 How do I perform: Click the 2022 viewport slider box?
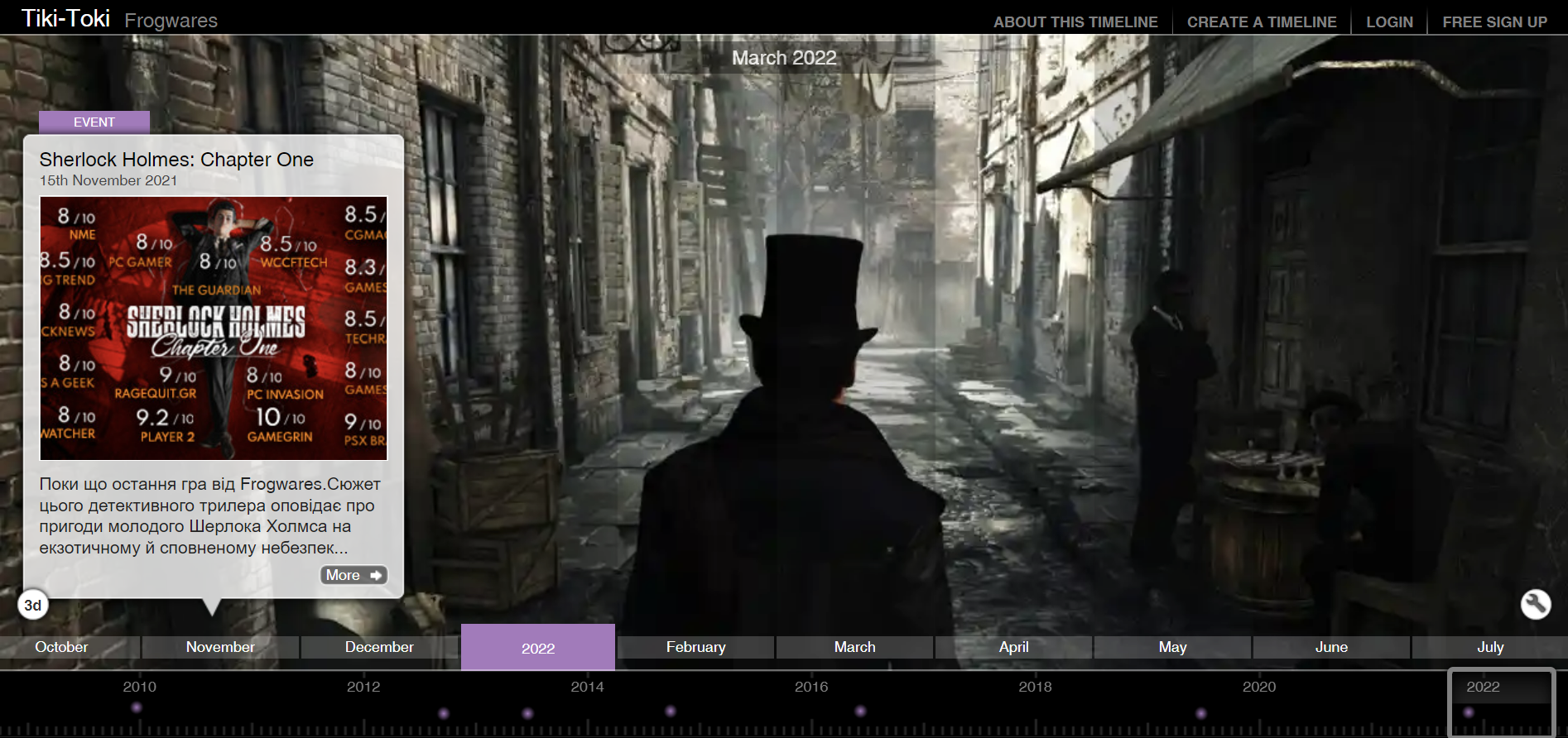(x=1502, y=702)
